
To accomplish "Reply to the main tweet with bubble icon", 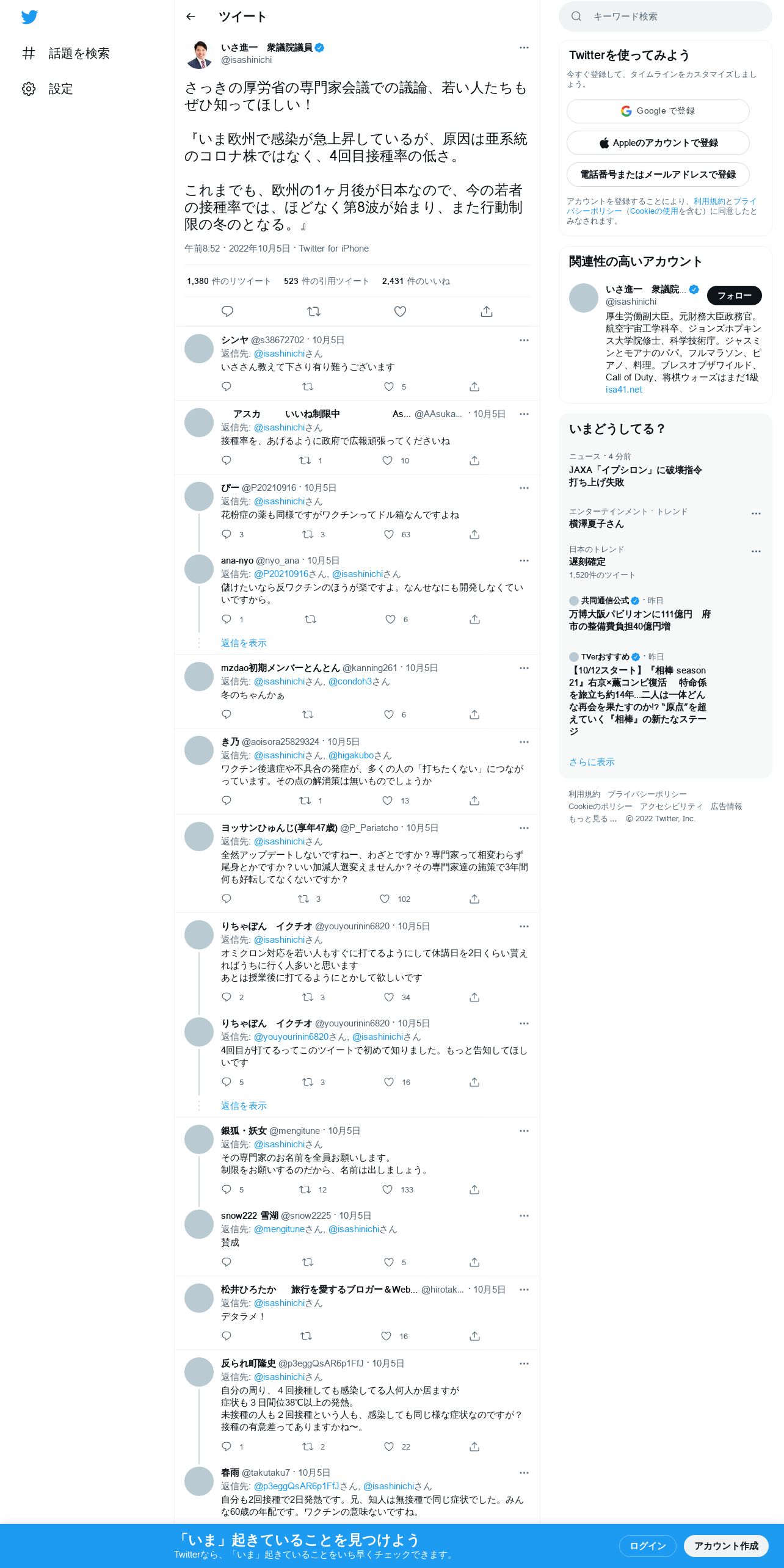I will click(x=227, y=311).
